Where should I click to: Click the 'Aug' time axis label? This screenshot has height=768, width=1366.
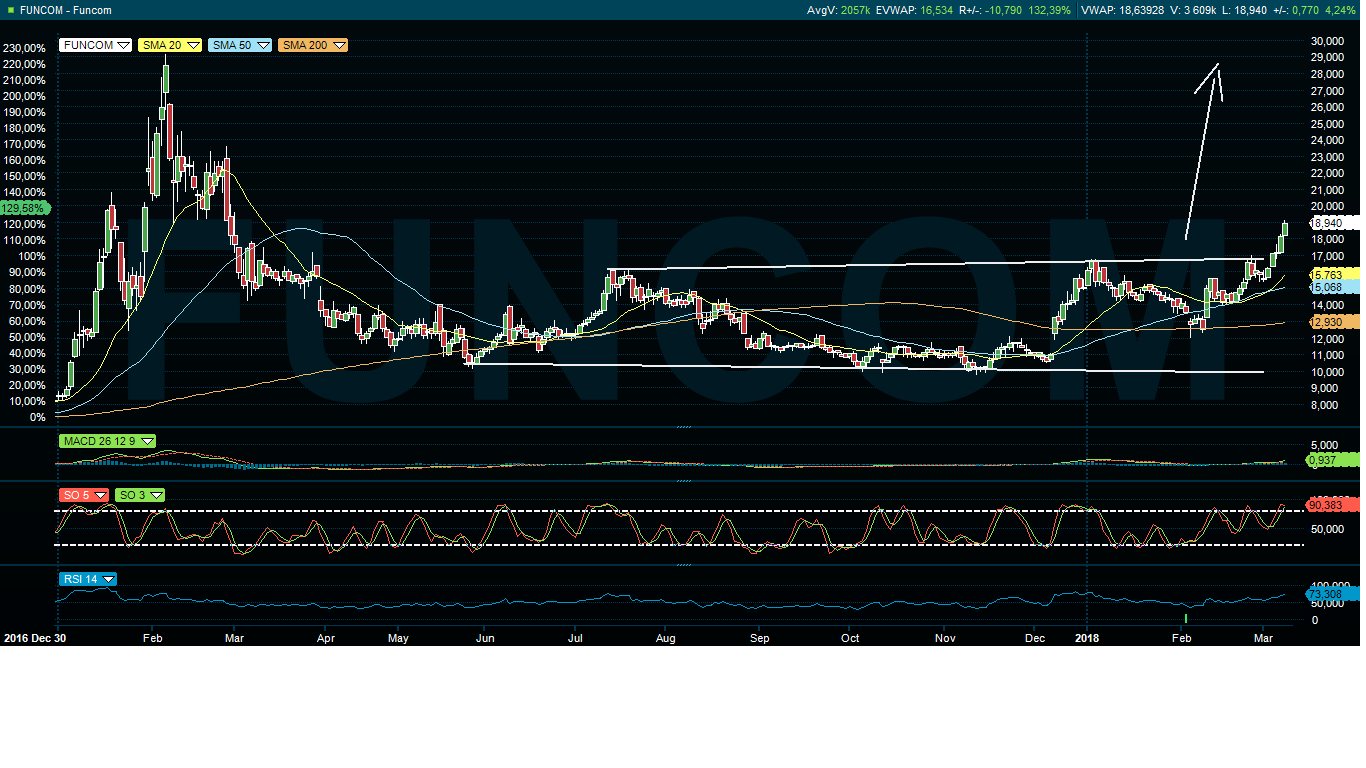click(666, 637)
